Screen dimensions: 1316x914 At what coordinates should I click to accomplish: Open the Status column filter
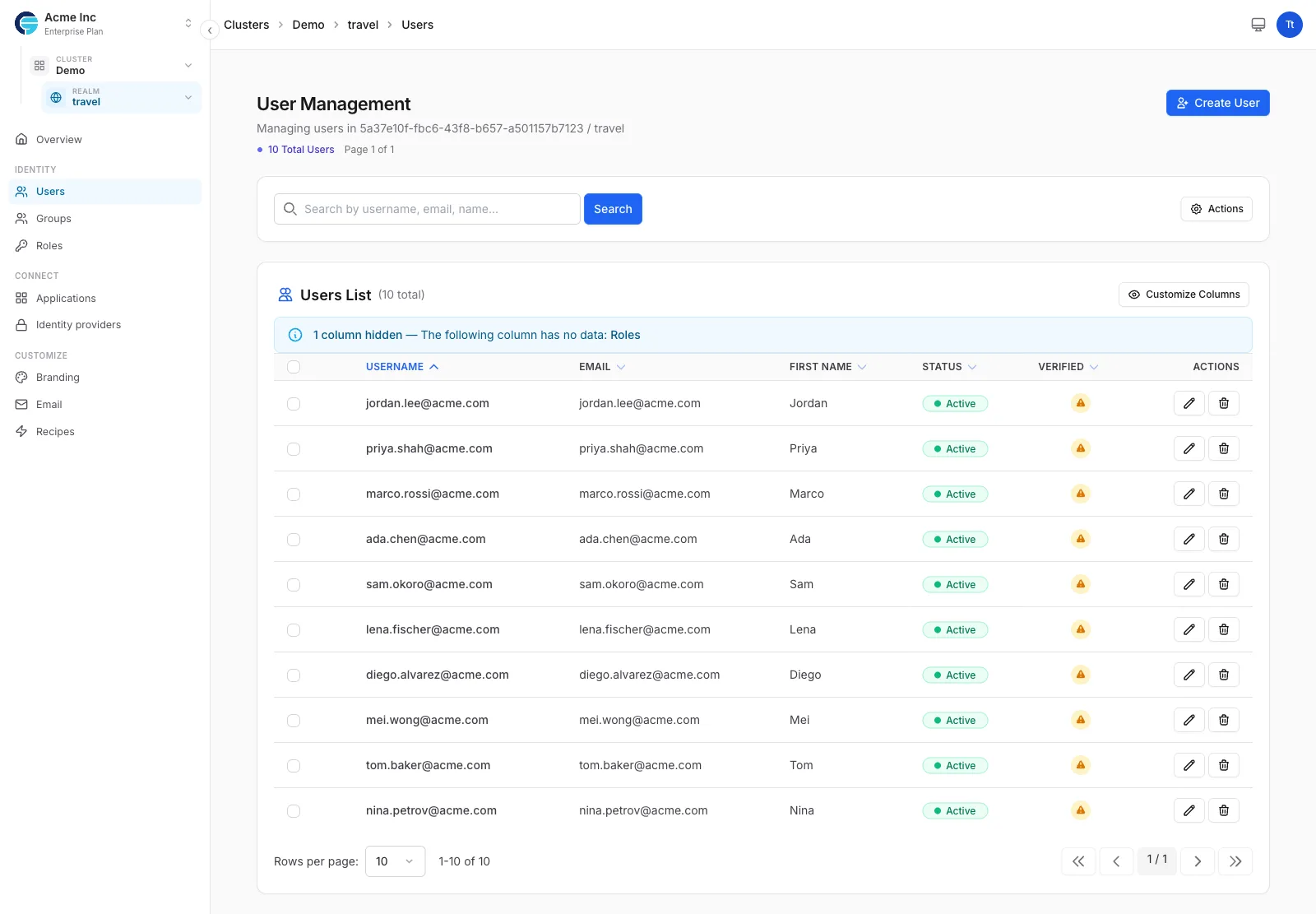click(x=949, y=367)
